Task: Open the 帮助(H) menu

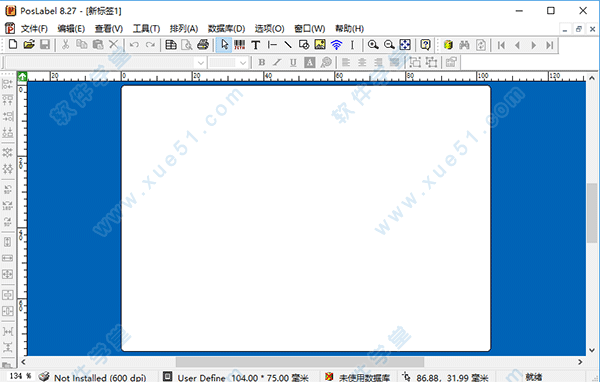Action: click(349, 28)
